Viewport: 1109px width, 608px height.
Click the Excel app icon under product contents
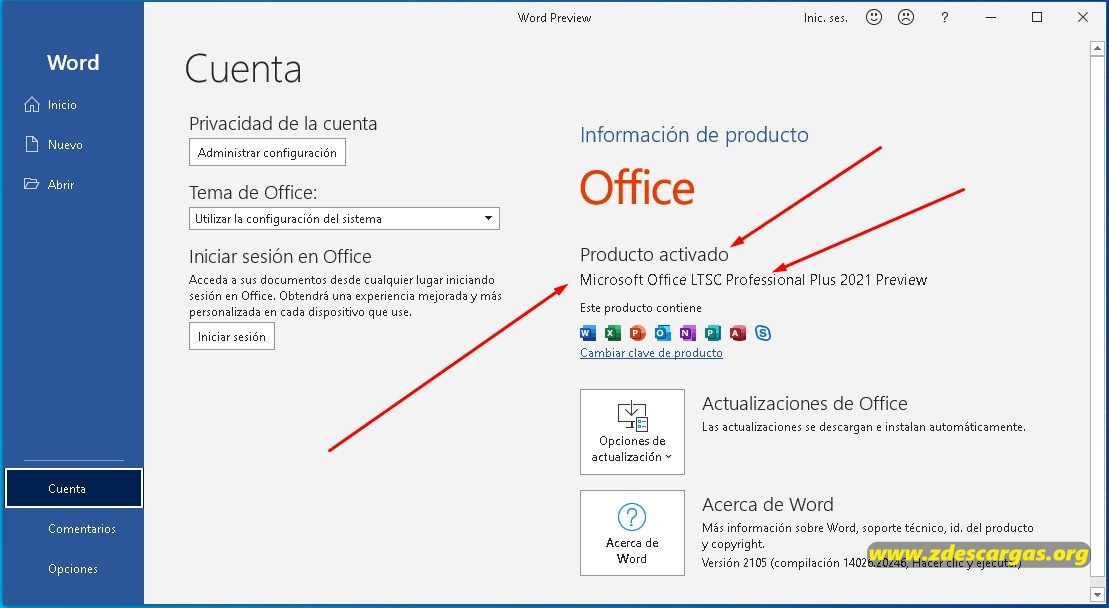(x=612, y=333)
